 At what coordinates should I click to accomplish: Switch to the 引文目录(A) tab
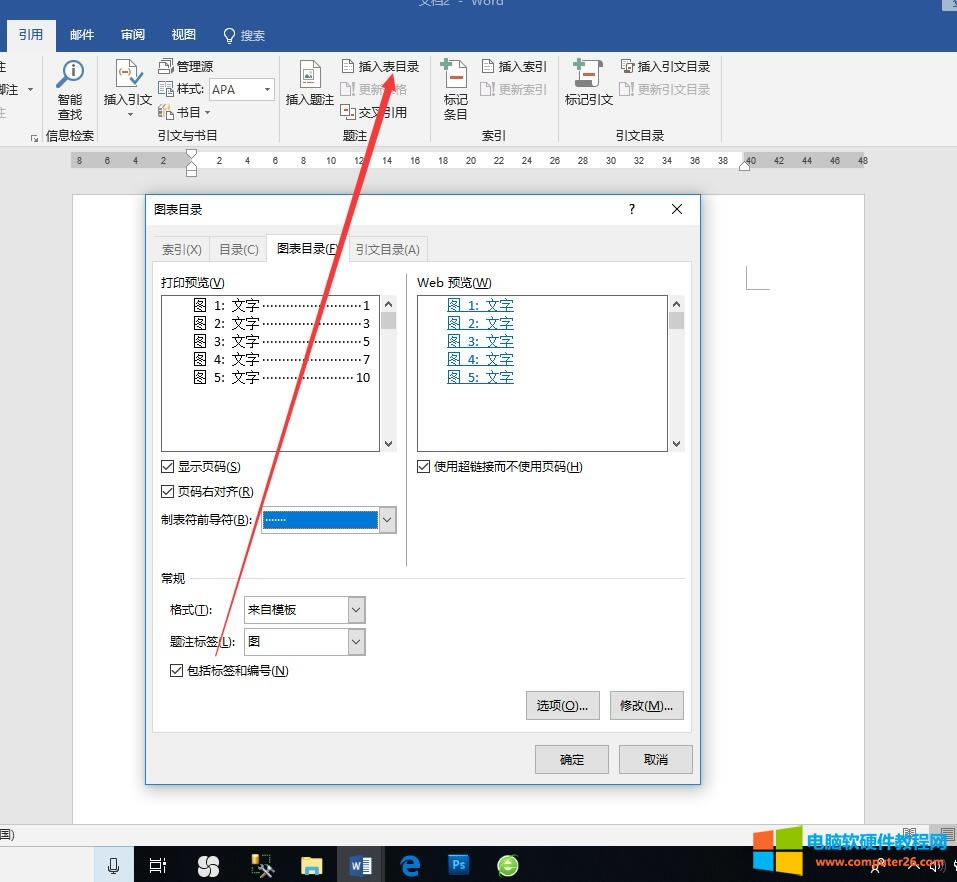pos(388,248)
